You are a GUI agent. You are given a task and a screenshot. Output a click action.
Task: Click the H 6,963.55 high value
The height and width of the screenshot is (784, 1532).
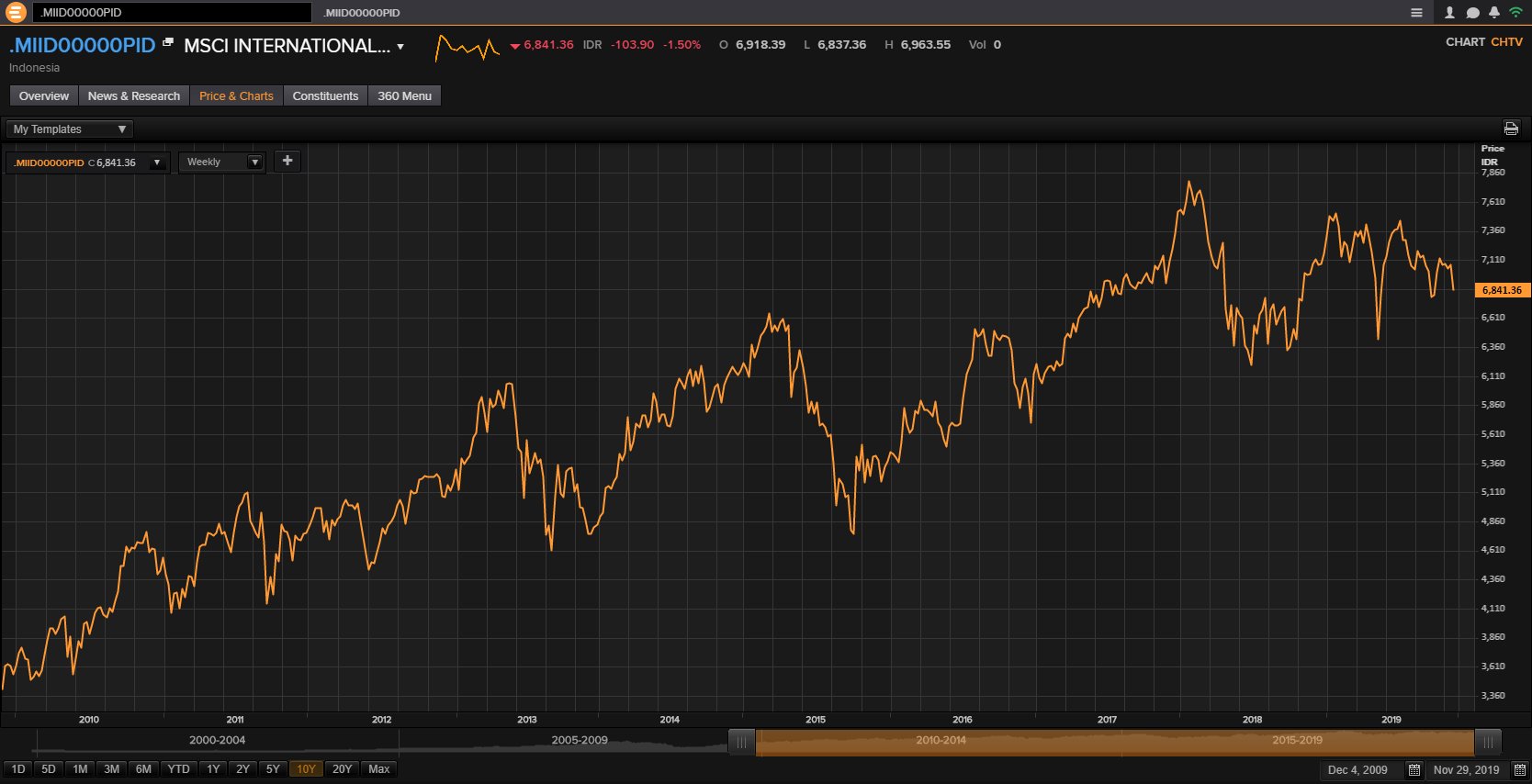tap(918, 45)
